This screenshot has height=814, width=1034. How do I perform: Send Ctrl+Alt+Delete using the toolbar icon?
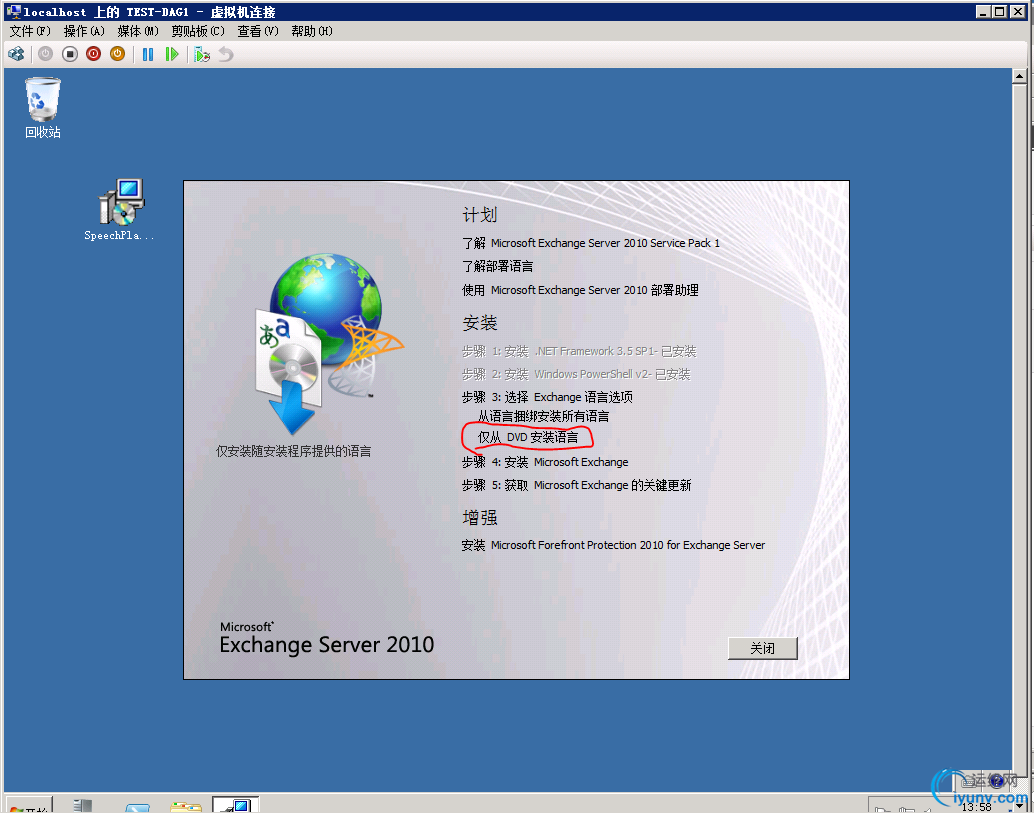(16, 54)
